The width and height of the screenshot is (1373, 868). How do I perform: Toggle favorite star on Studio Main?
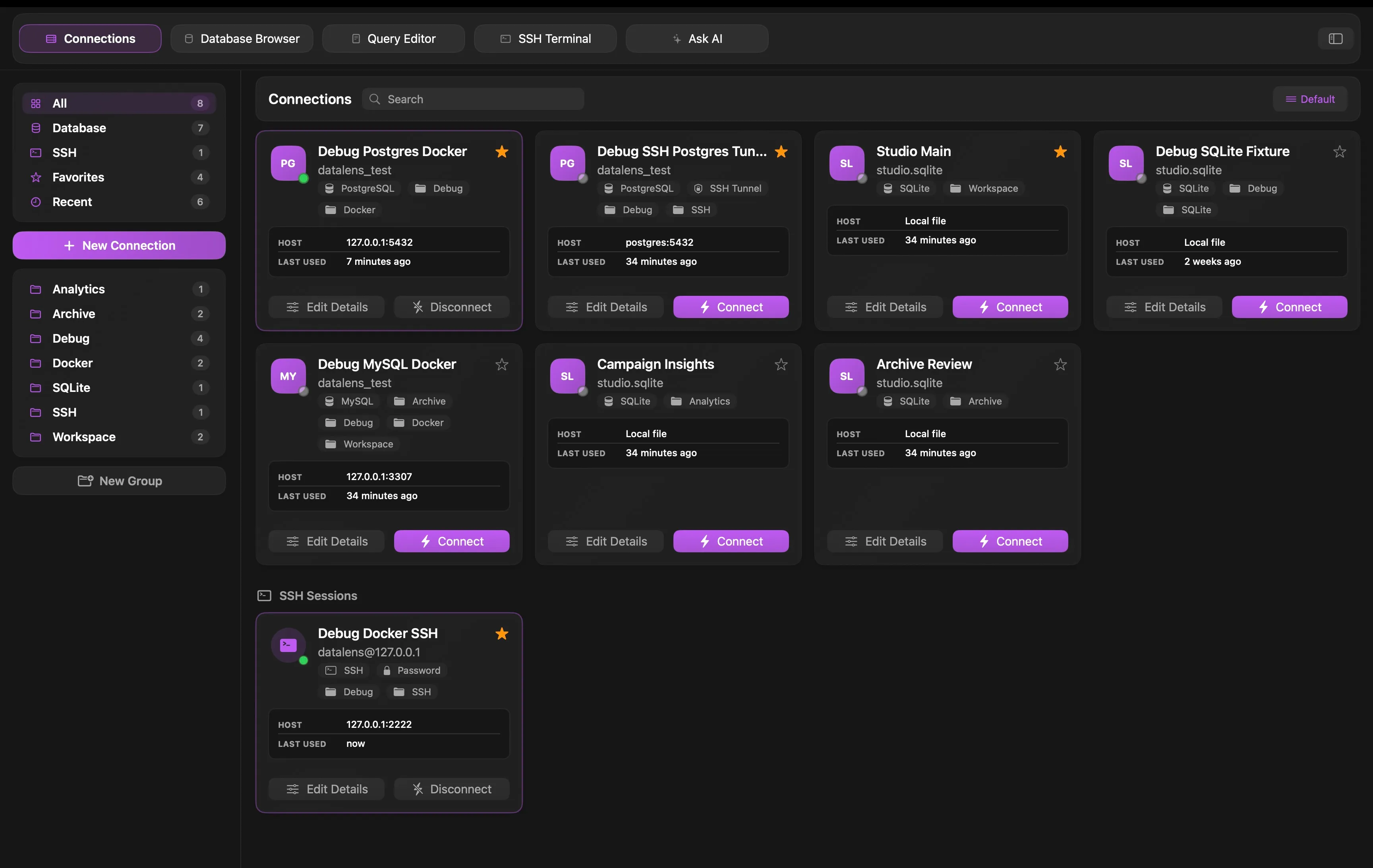(x=1061, y=152)
